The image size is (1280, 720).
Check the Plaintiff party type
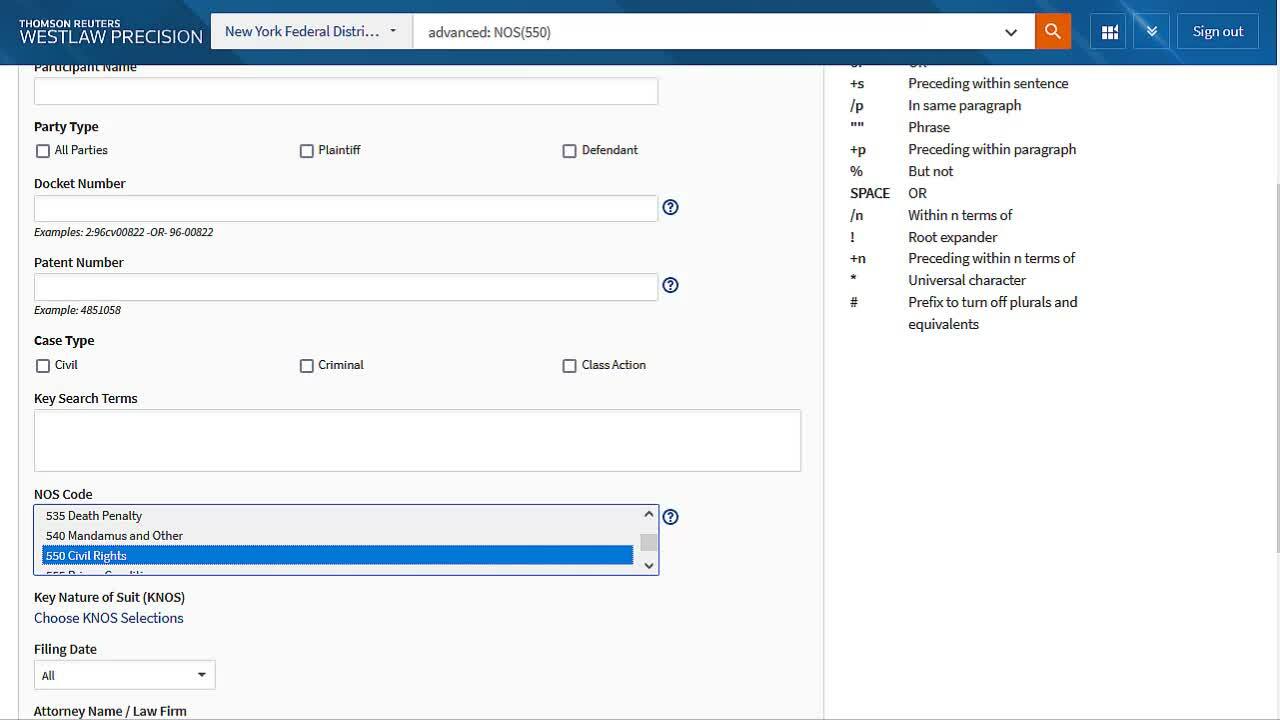[307, 151]
